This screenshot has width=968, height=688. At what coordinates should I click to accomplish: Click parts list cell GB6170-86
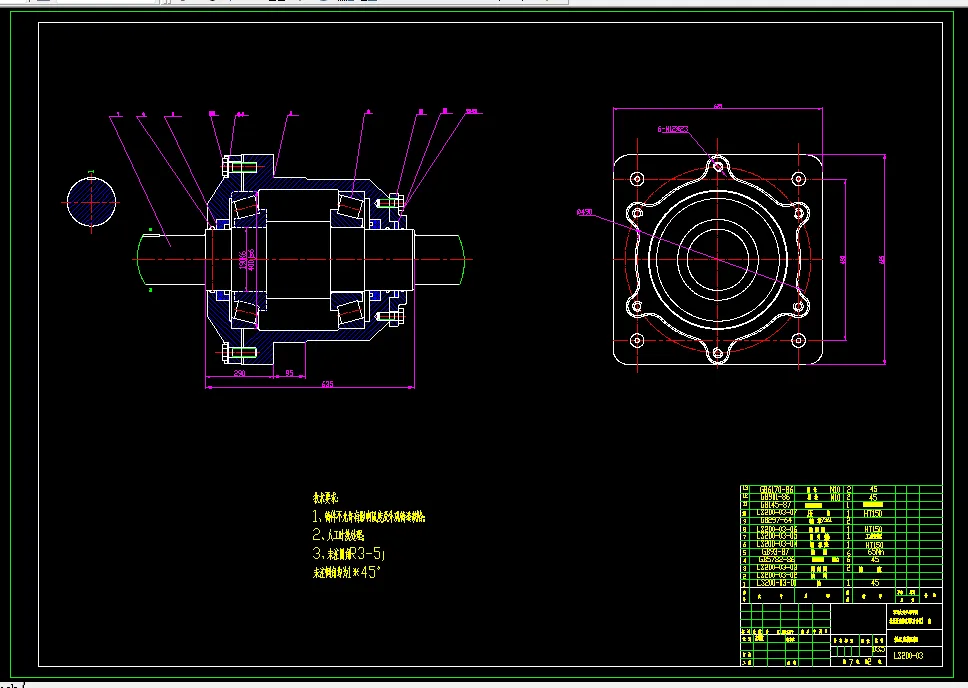[776, 490]
